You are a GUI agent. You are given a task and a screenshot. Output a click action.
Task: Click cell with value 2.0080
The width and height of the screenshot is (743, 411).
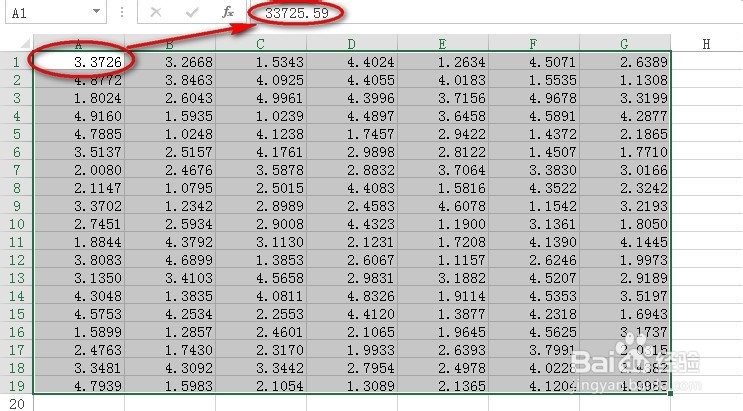[79, 170]
